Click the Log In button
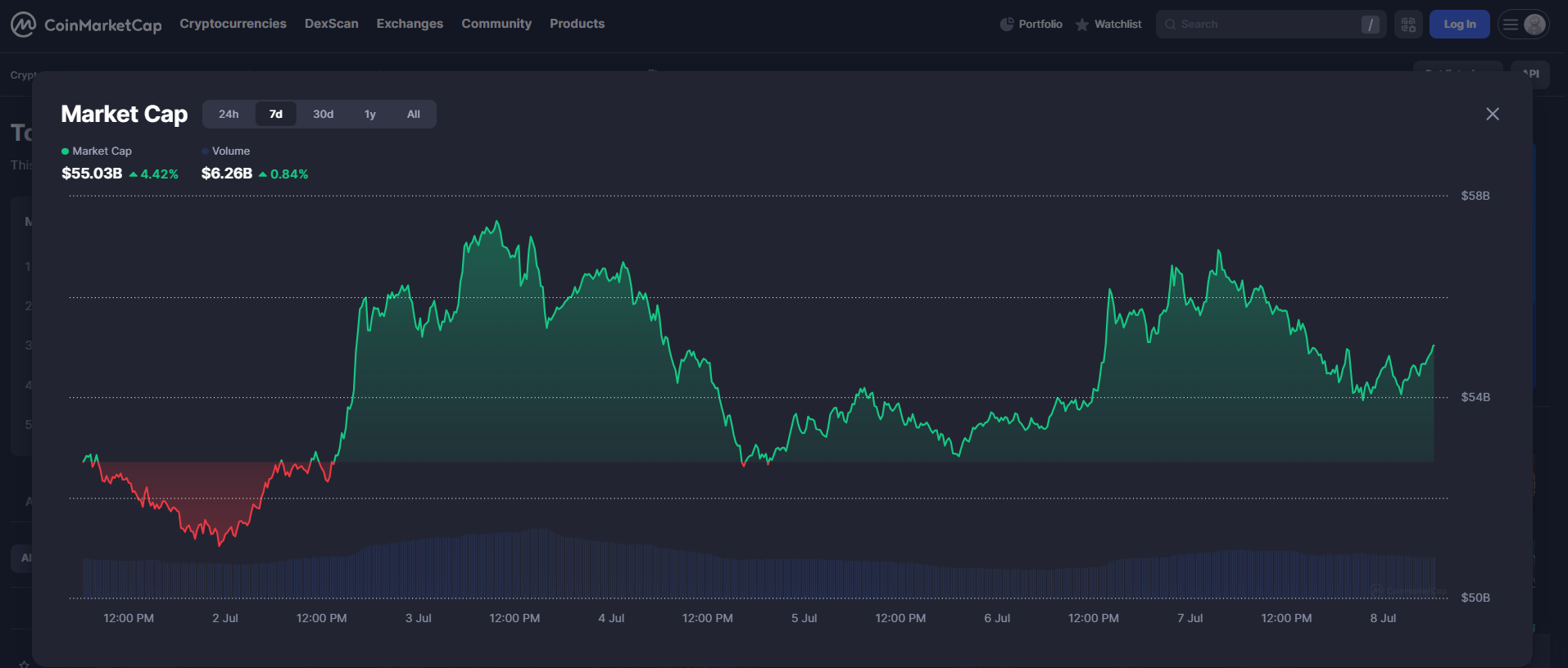The height and width of the screenshot is (668, 1568). [x=1459, y=25]
